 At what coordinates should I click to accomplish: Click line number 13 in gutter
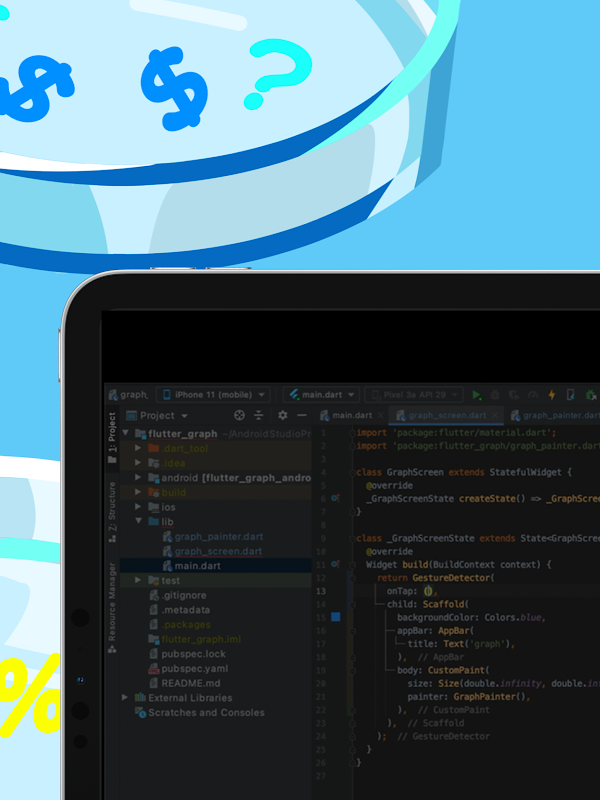[320, 591]
